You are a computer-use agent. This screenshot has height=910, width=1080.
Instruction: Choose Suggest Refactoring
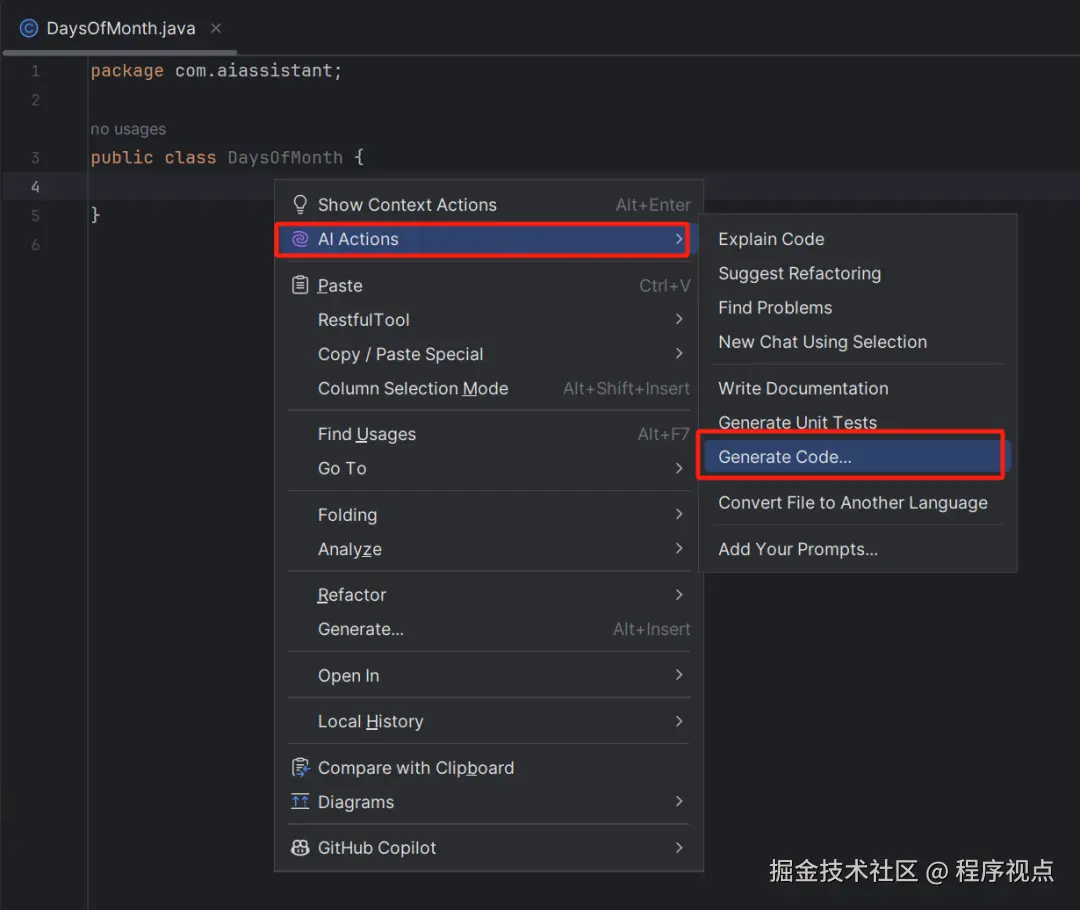[858, 273]
